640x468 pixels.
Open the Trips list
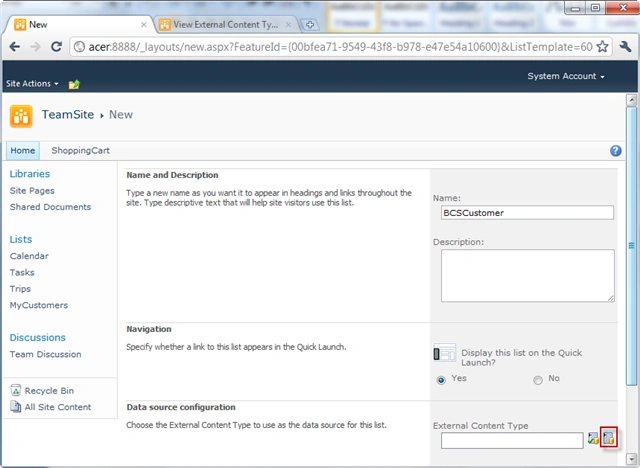pos(20,289)
